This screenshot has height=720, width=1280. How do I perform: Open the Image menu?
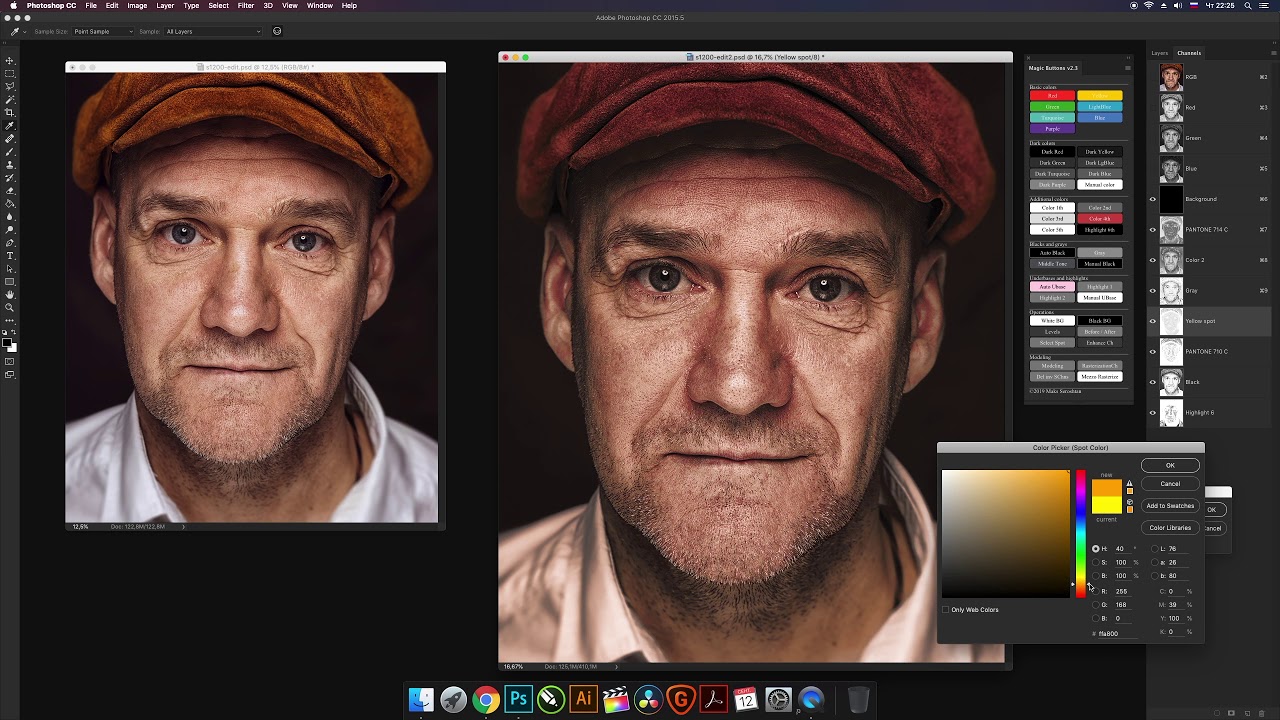(x=137, y=6)
